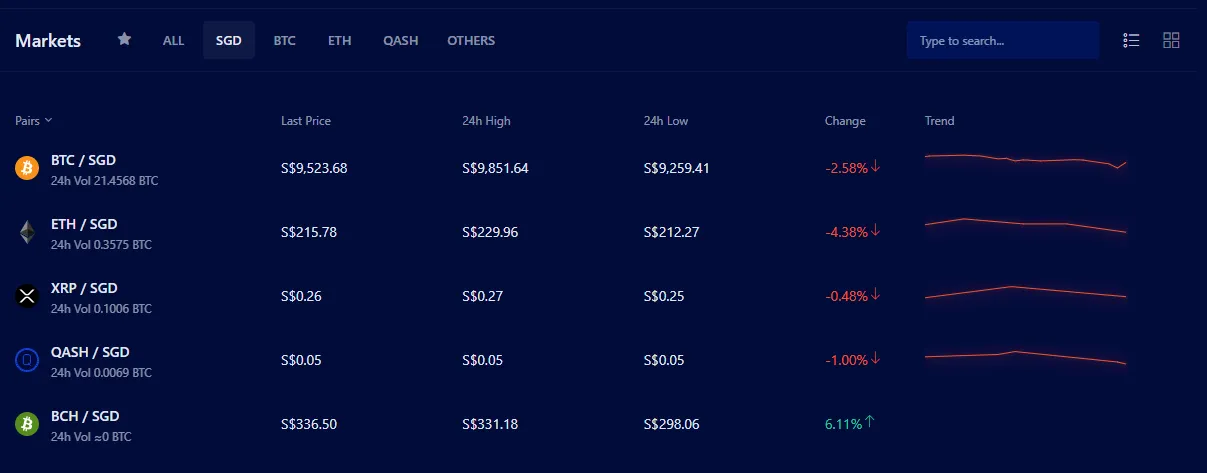Open the BTC / SGD pair
The height and width of the screenshot is (473, 1207).
[84, 160]
